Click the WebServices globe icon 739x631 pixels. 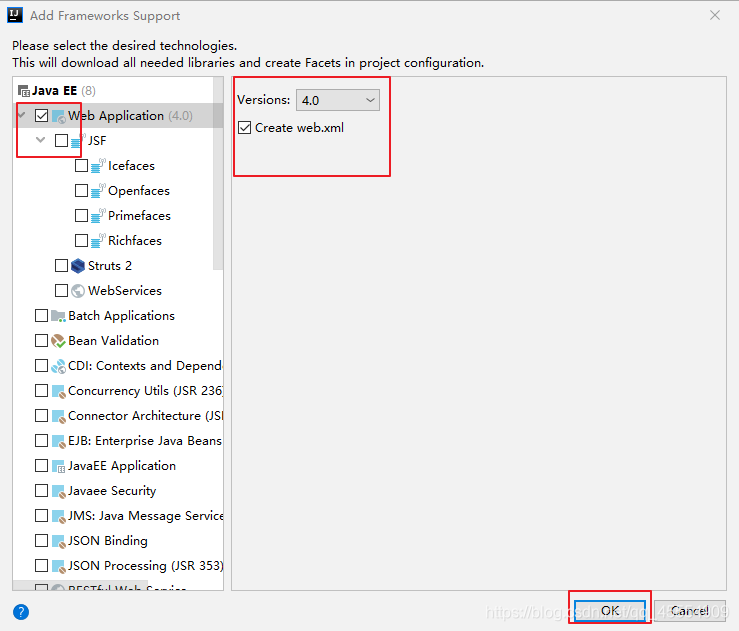pyautogui.click(x=78, y=291)
